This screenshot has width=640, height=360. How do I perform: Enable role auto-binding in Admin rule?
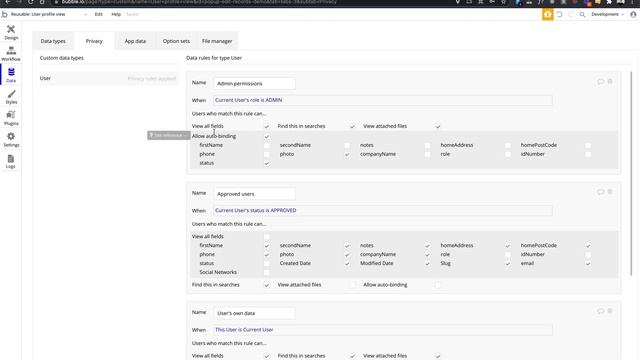click(x=508, y=154)
